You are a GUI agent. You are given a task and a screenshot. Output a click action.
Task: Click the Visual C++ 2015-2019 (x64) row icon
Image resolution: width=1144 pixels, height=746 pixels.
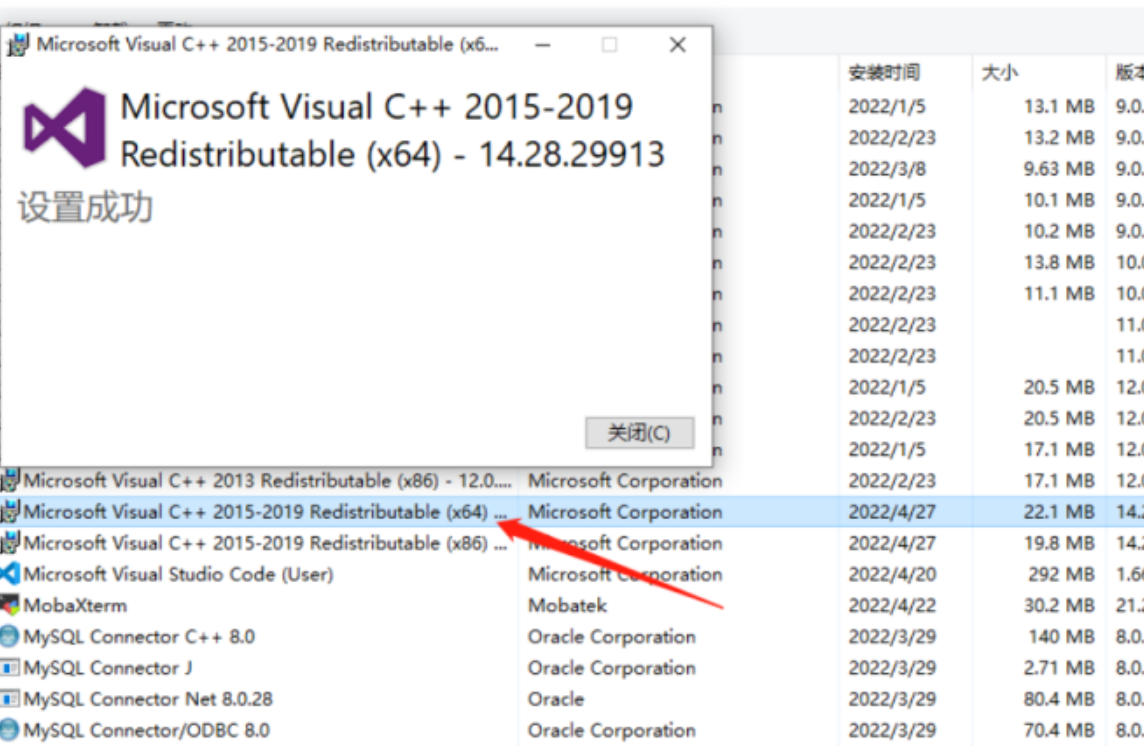[11, 512]
